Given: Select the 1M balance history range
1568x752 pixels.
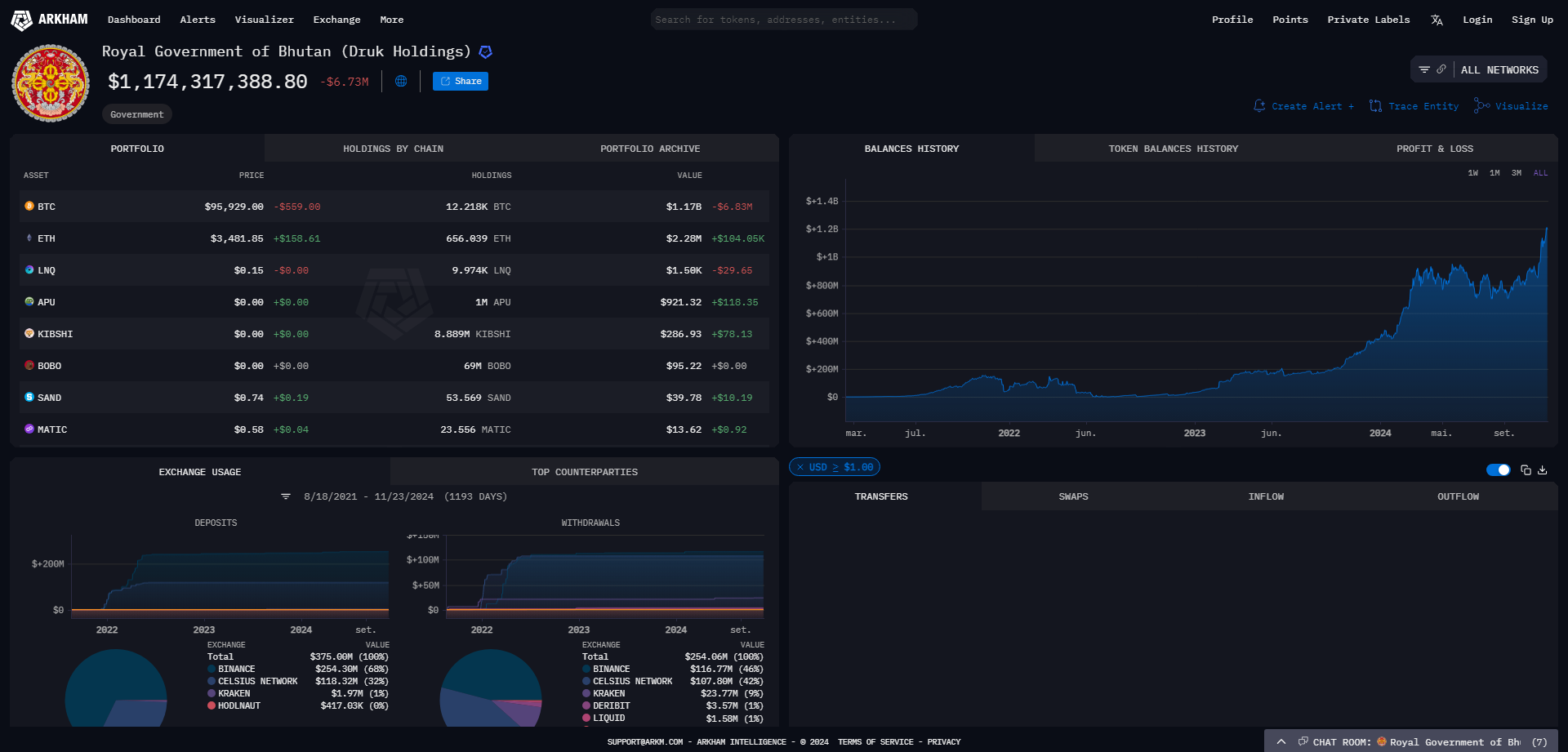Looking at the screenshot, I should pos(1494,173).
